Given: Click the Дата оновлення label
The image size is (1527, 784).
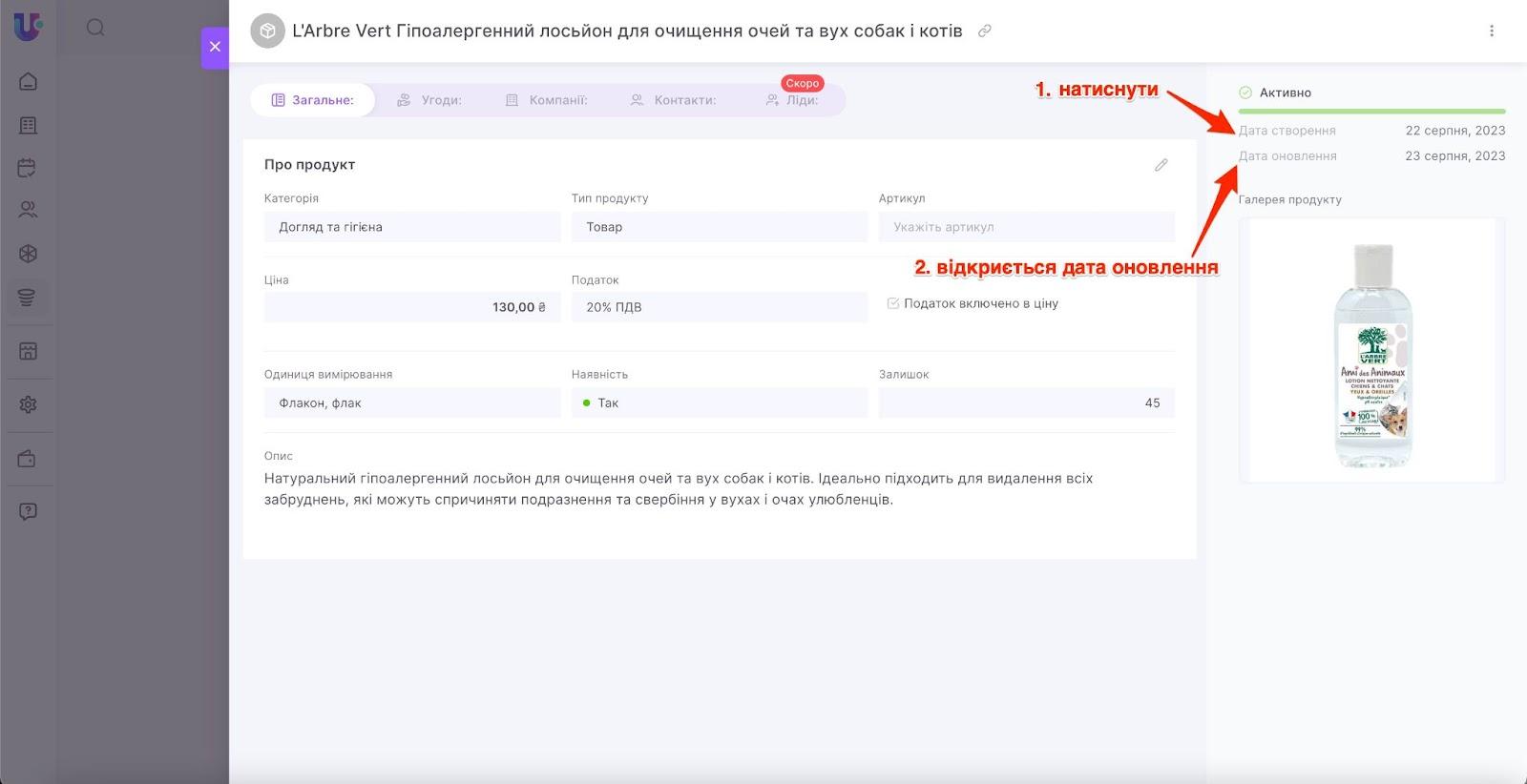Looking at the screenshot, I should [x=1287, y=155].
